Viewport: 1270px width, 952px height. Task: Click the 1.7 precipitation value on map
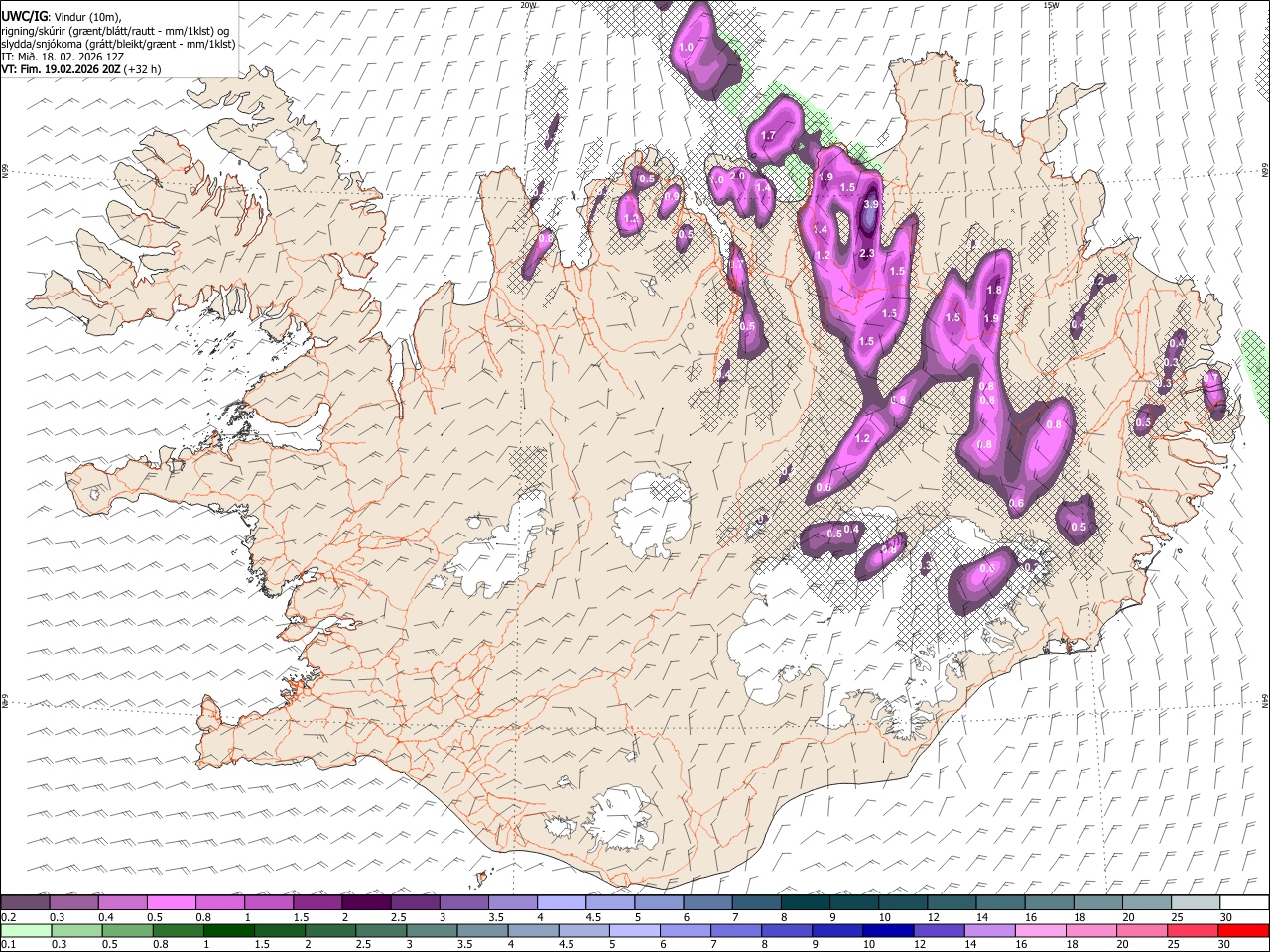point(768,136)
